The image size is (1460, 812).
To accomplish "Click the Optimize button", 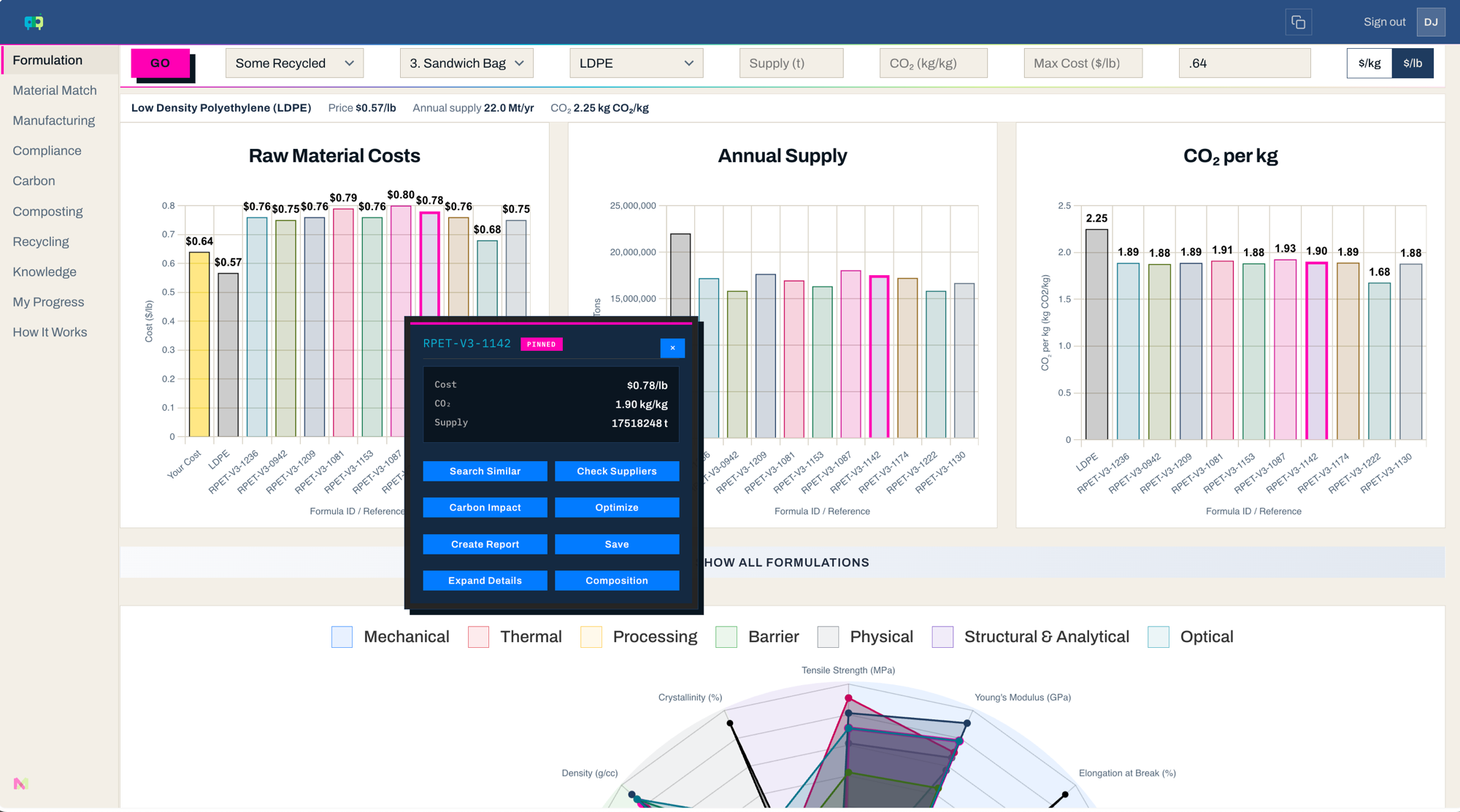I will tap(617, 508).
